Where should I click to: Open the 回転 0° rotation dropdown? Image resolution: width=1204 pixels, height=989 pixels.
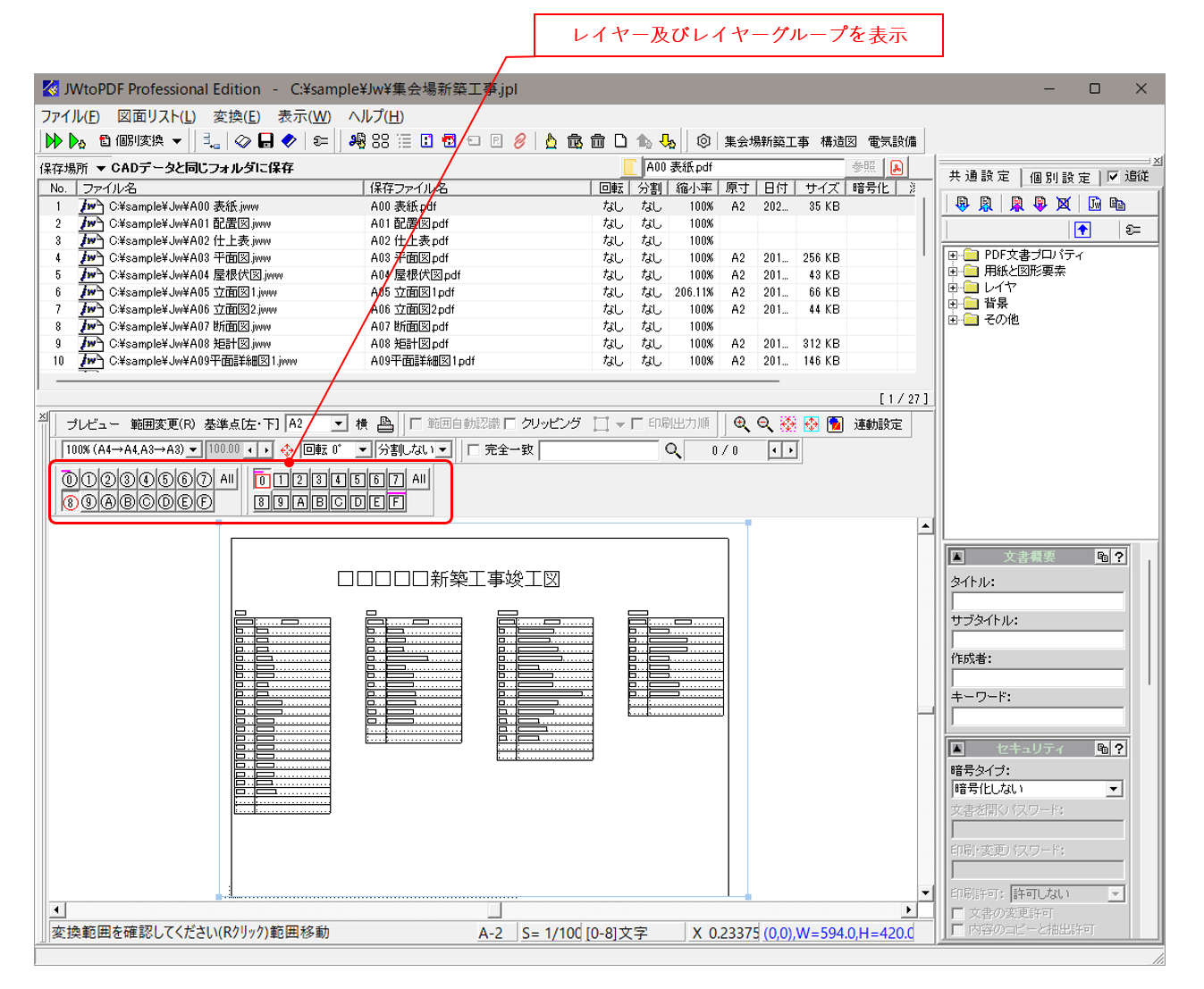click(x=362, y=450)
